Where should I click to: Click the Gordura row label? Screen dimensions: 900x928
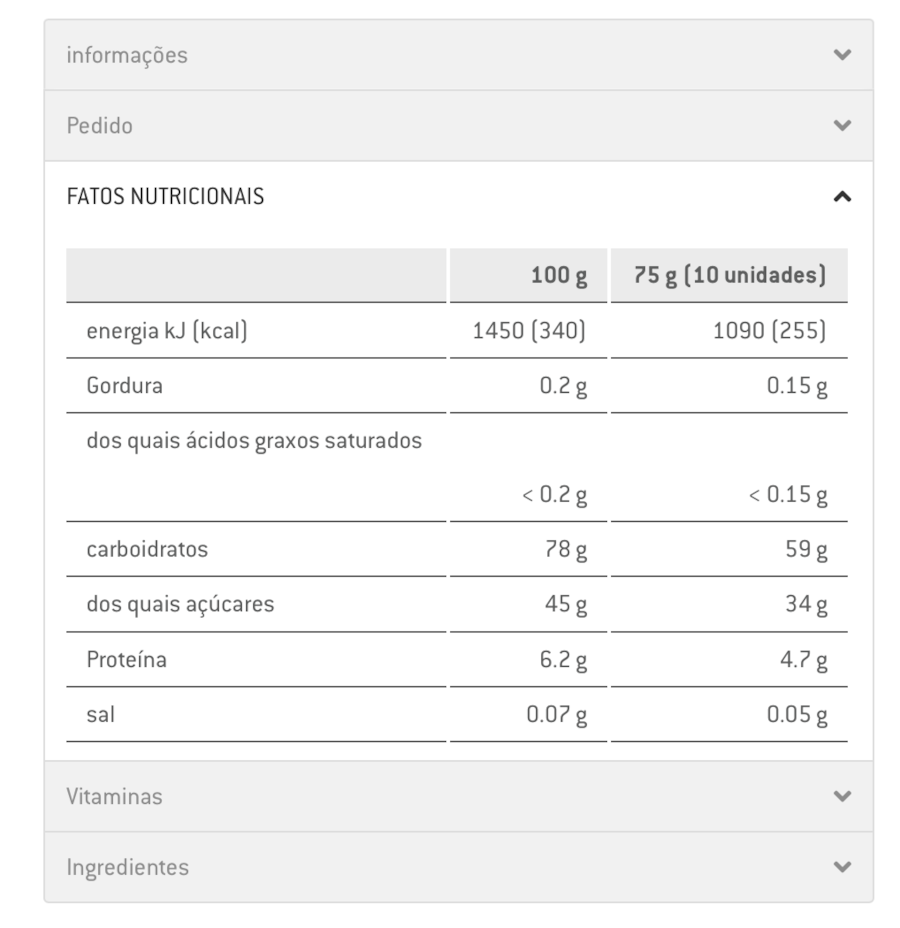124,386
